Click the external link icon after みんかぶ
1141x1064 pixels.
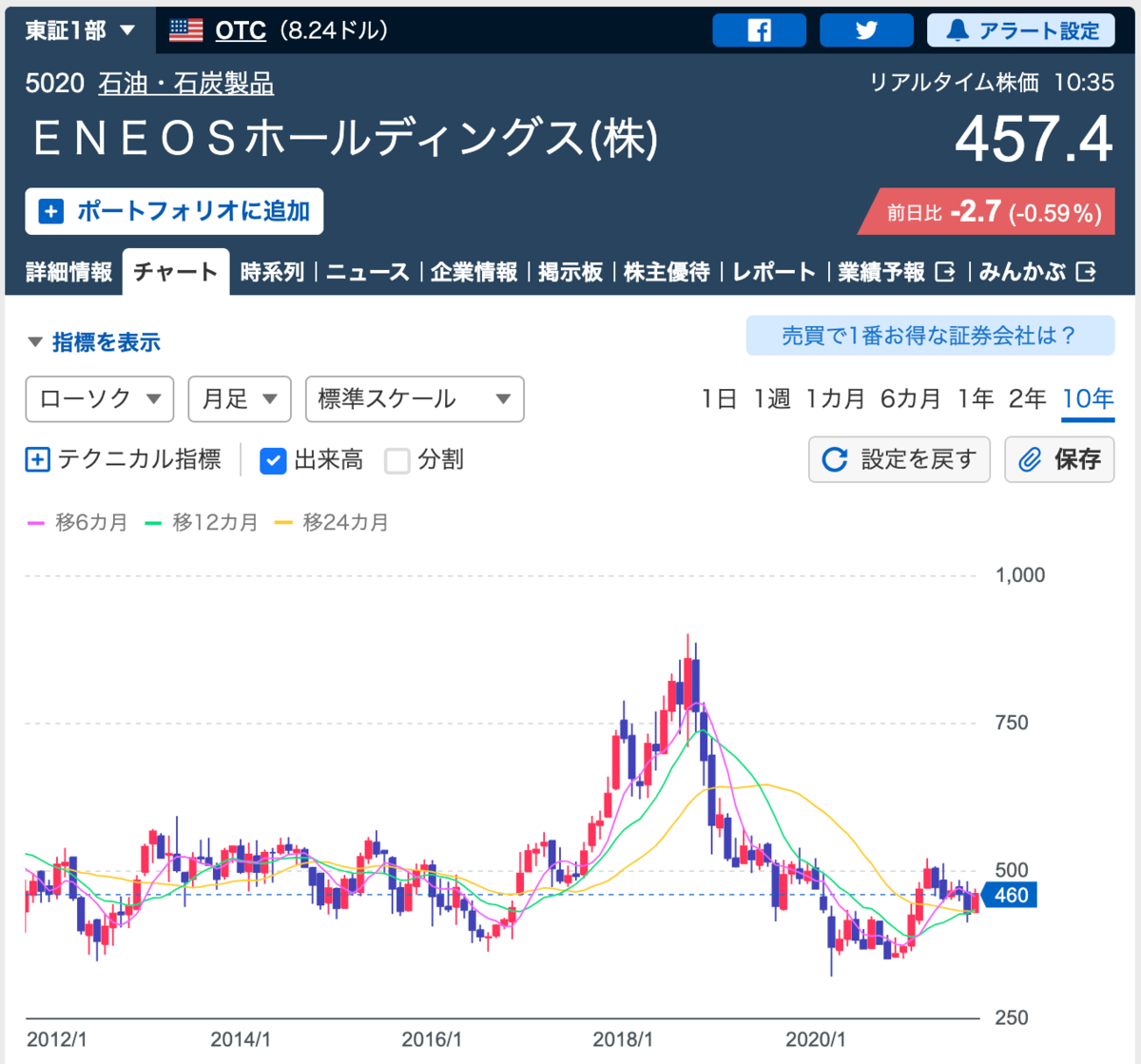point(1086,272)
